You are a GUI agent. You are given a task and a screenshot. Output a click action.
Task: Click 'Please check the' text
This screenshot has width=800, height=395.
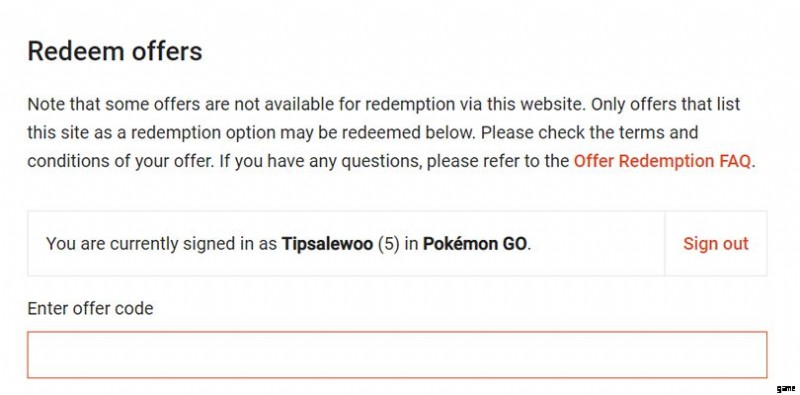(x=548, y=133)
